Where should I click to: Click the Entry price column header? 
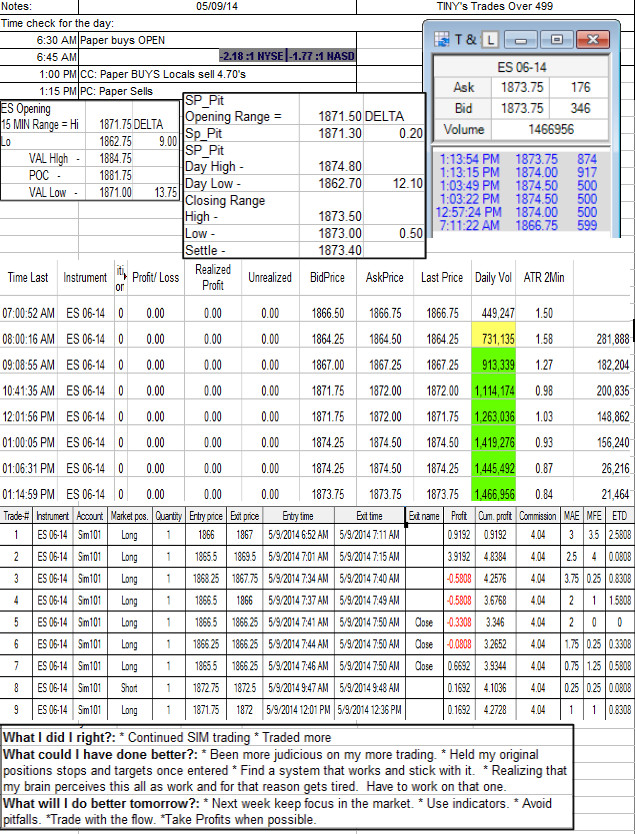coord(206,516)
